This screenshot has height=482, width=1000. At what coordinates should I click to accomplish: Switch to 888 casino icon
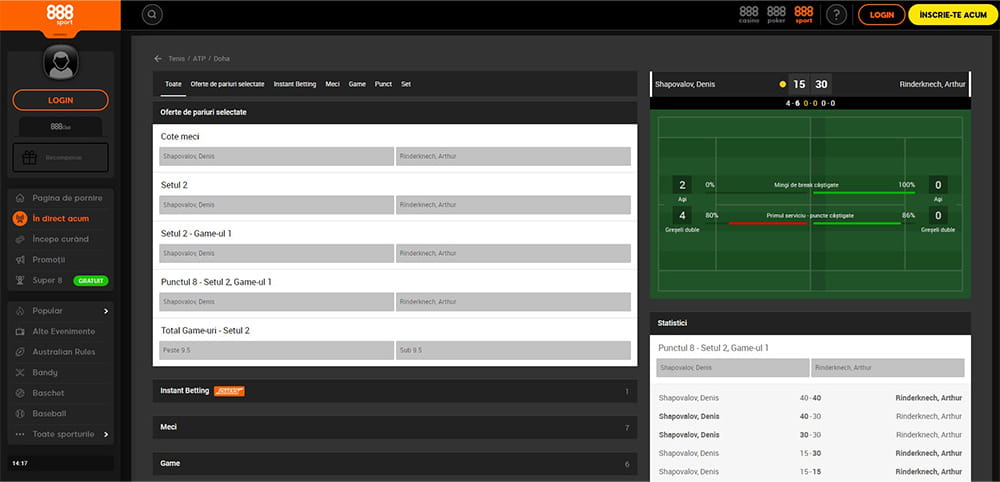click(x=749, y=14)
